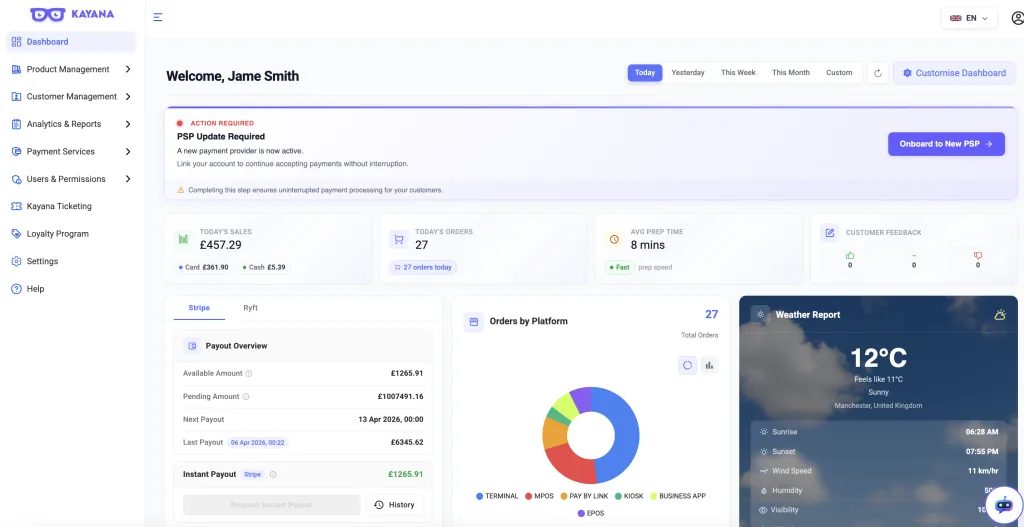Switch chart to donut view
The image size is (1024, 527).
tap(688, 366)
